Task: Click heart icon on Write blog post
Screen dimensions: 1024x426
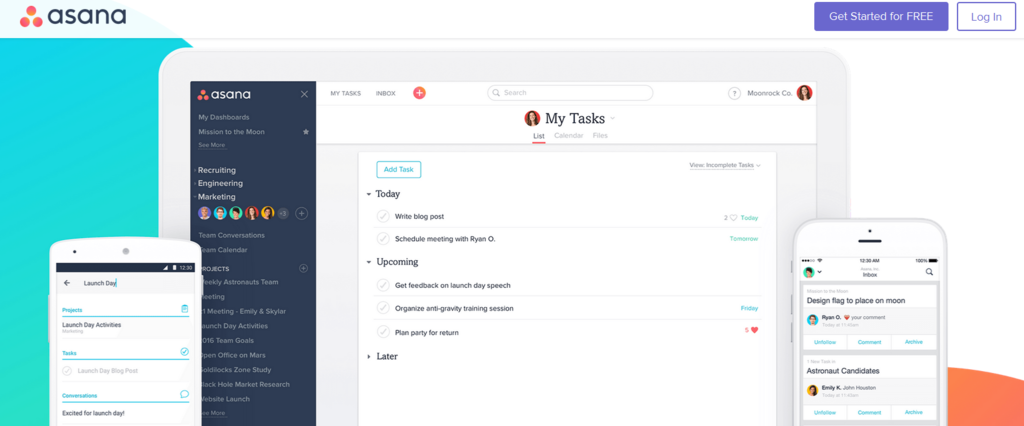Action: (733, 218)
